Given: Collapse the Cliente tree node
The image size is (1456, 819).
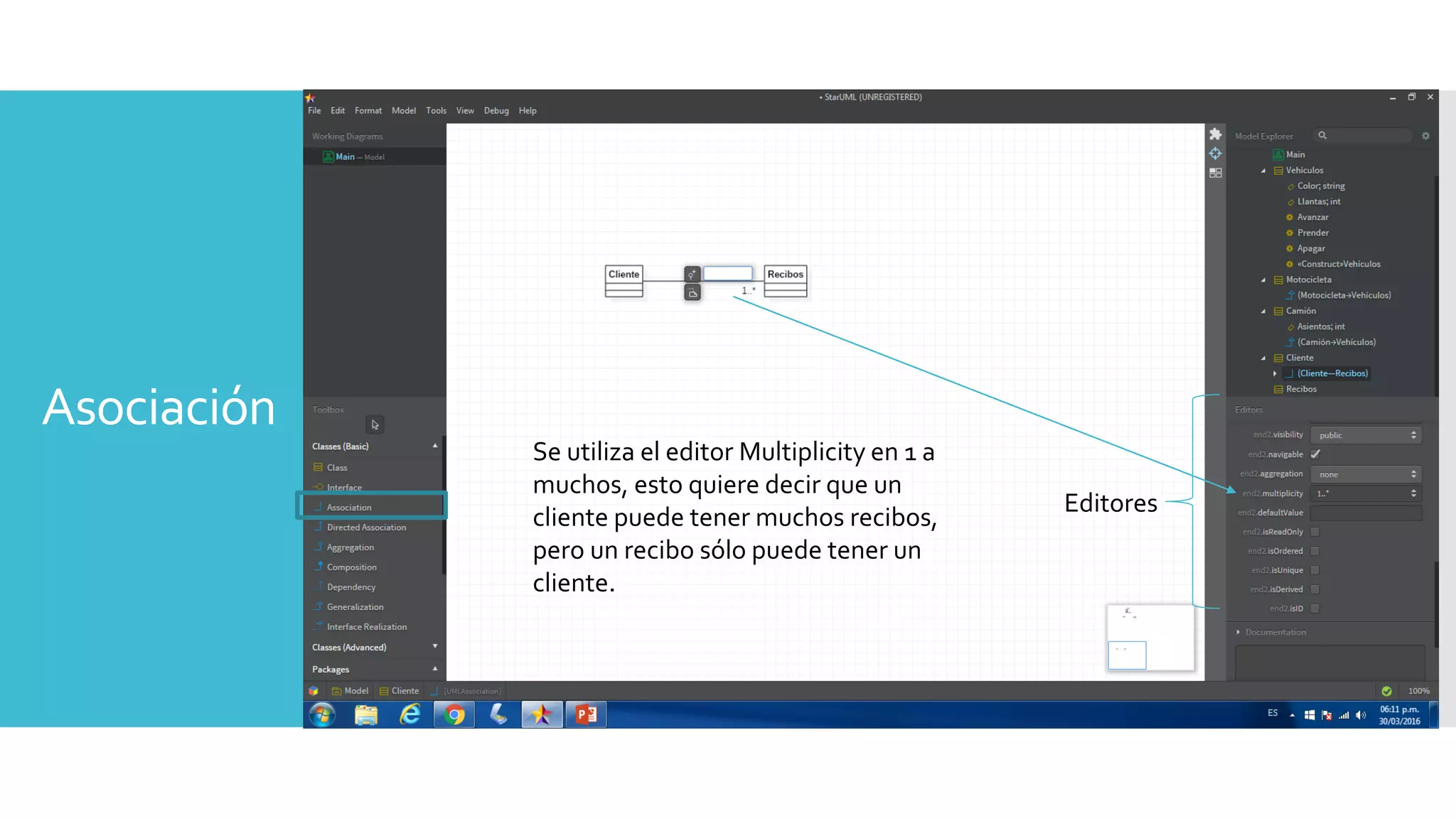Looking at the screenshot, I should 1263,358.
